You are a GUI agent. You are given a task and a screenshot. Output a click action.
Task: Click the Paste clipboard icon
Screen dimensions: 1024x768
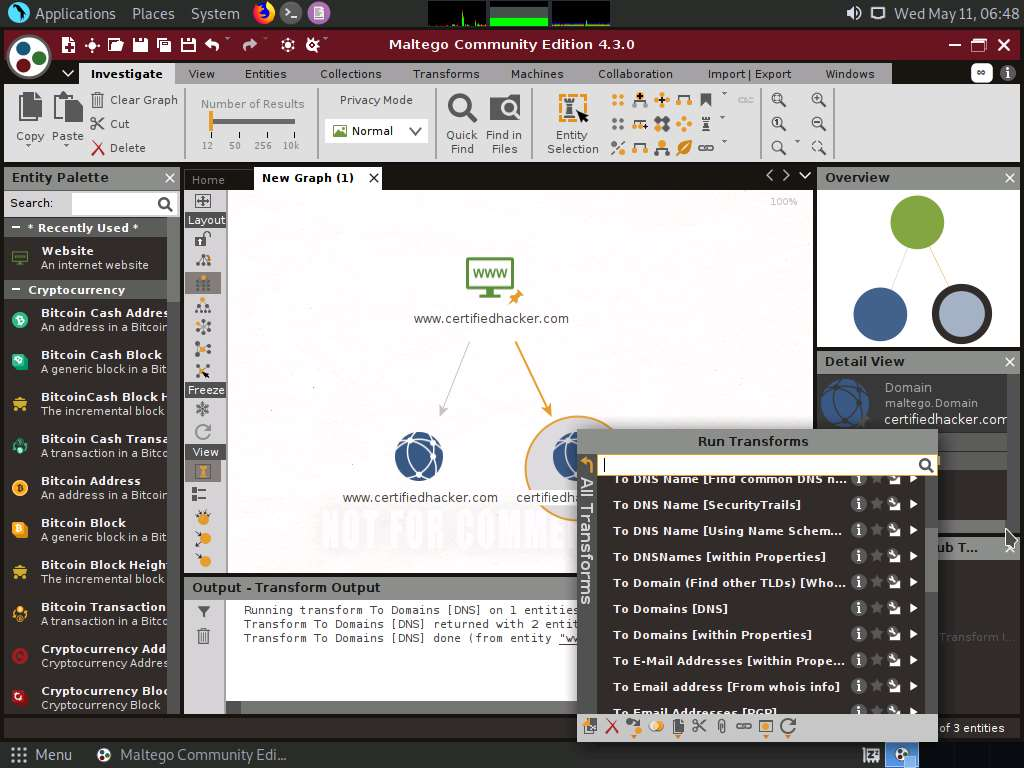point(68,108)
